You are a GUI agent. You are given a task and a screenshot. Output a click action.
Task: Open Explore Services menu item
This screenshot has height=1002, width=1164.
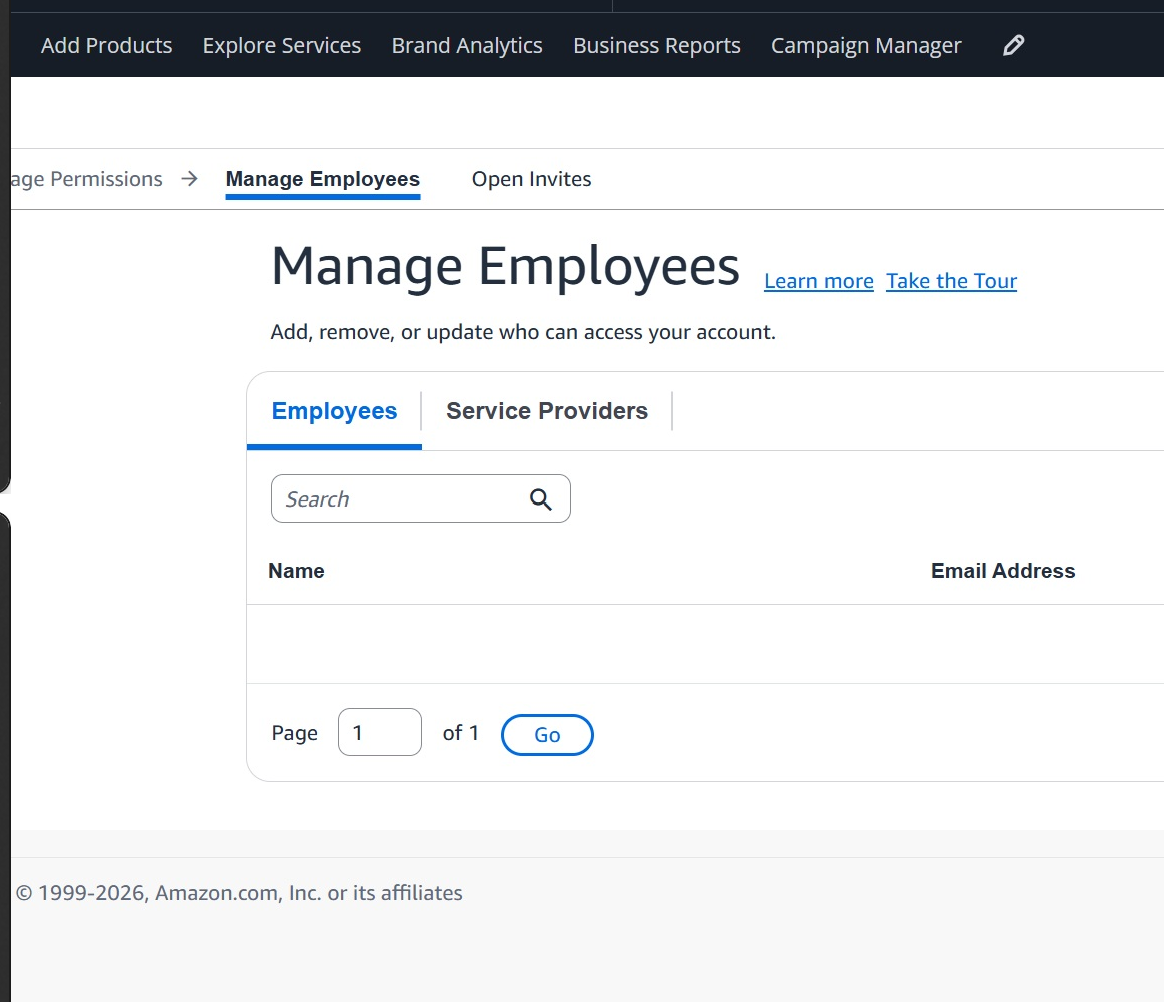click(x=281, y=45)
